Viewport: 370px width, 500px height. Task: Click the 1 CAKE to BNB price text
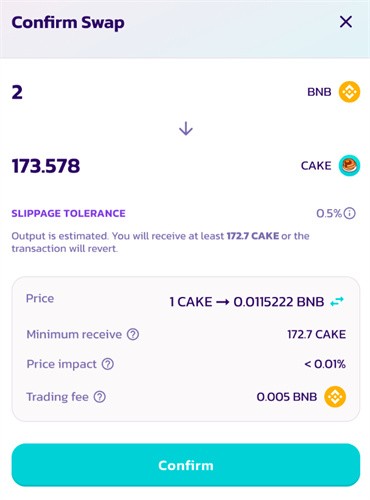(247, 302)
